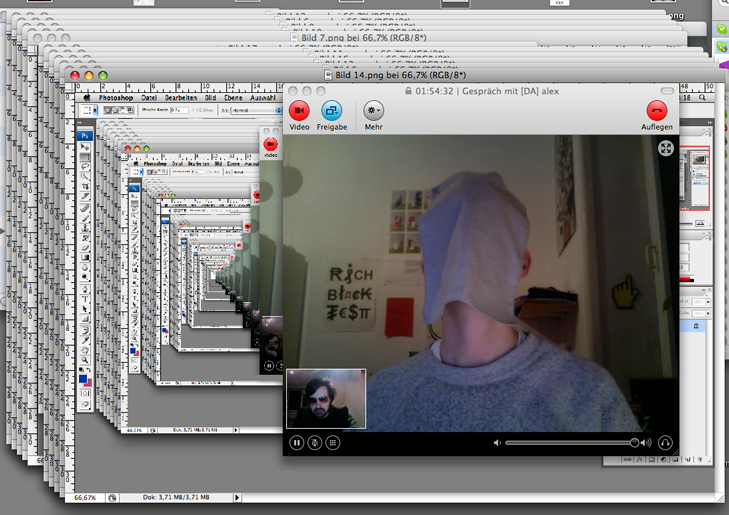Click the background color swatch
This screenshot has width=729, height=515.
tap(88, 384)
